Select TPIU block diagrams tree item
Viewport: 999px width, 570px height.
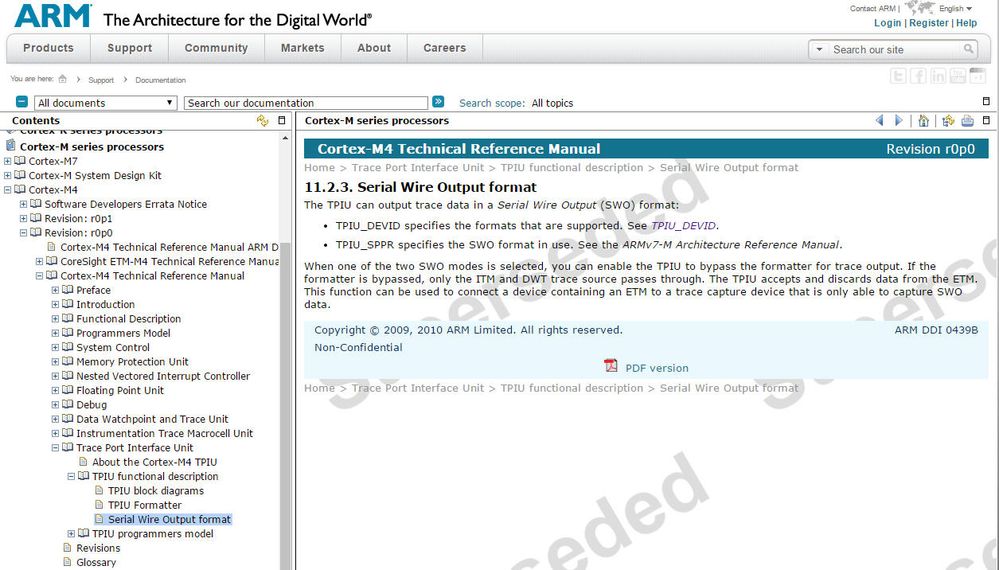tap(156, 491)
